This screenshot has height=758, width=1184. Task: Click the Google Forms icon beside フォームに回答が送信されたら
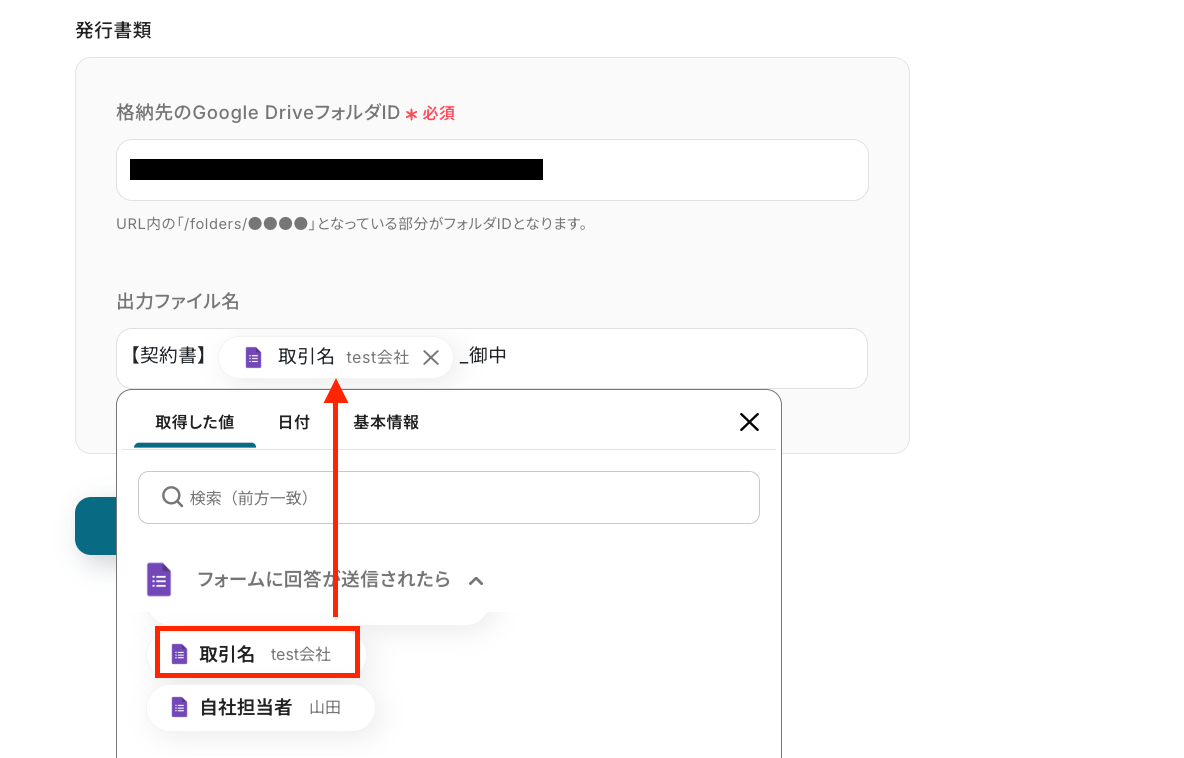(159, 580)
